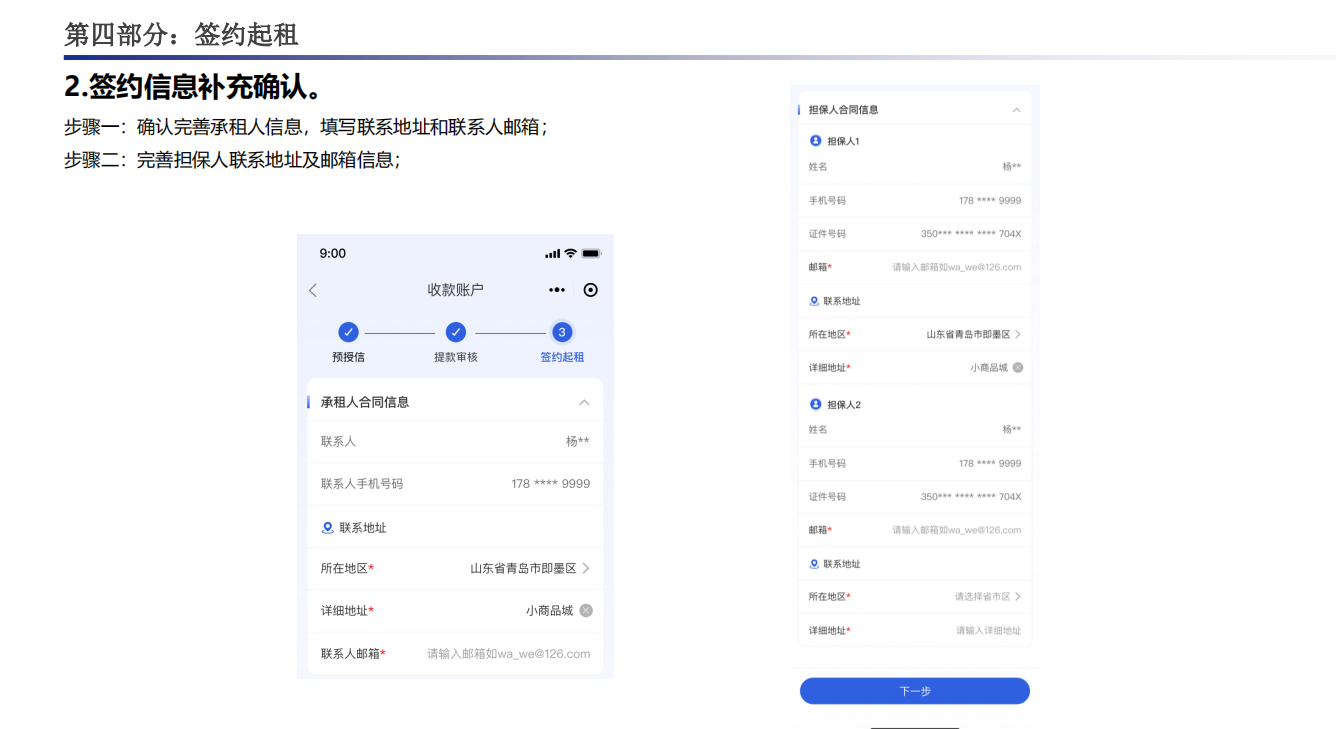Clear 详细地址 小商品城 in 承租人 form
Image resolution: width=1336 pixels, height=729 pixels.
(x=586, y=610)
